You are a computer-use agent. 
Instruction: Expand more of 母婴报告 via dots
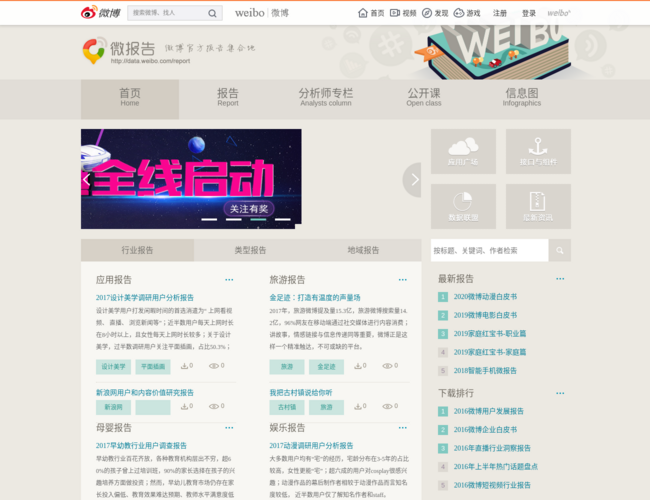click(x=229, y=428)
